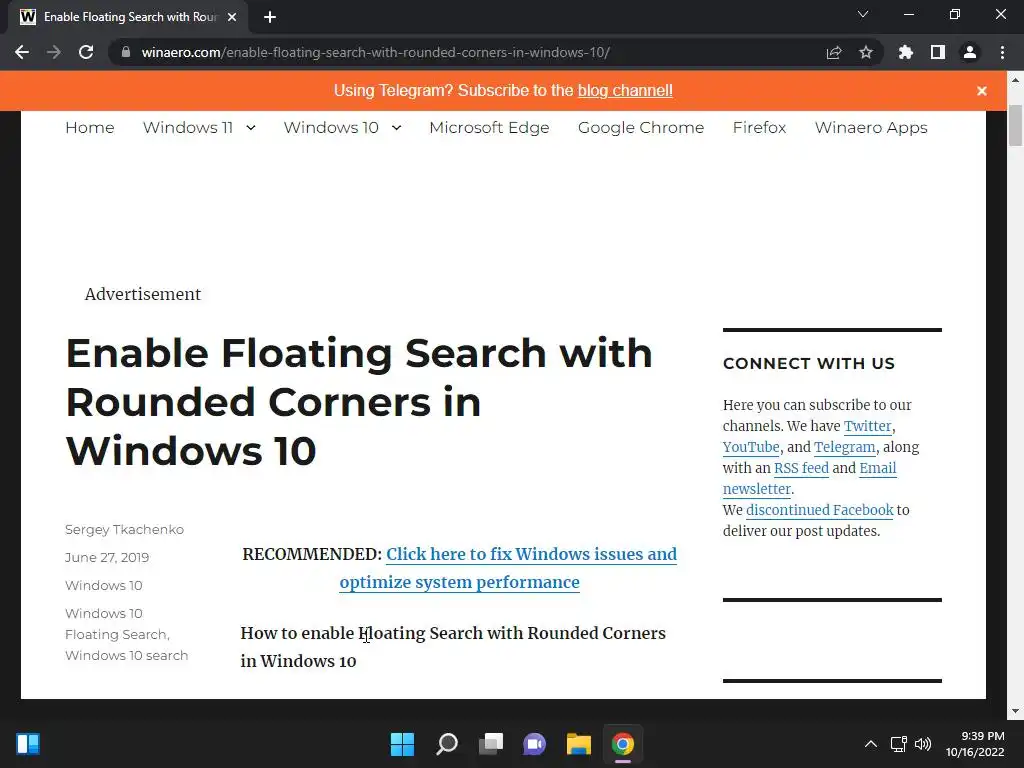The image size is (1024, 768).
Task: Bookmark this tab with the star icon
Action: click(866, 52)
